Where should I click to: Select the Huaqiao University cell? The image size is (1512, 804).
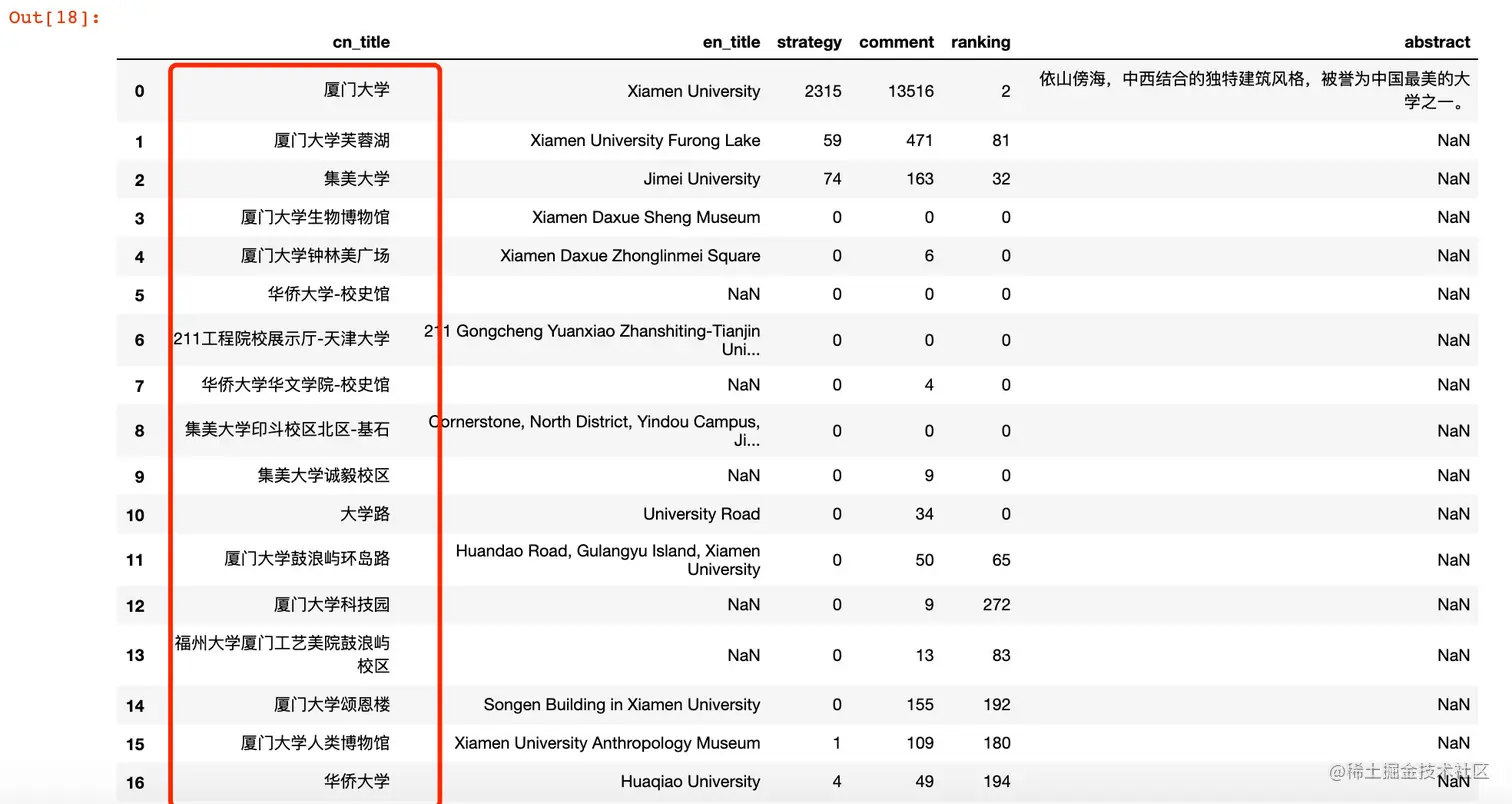pyautogui.click(x=690, y=782)
